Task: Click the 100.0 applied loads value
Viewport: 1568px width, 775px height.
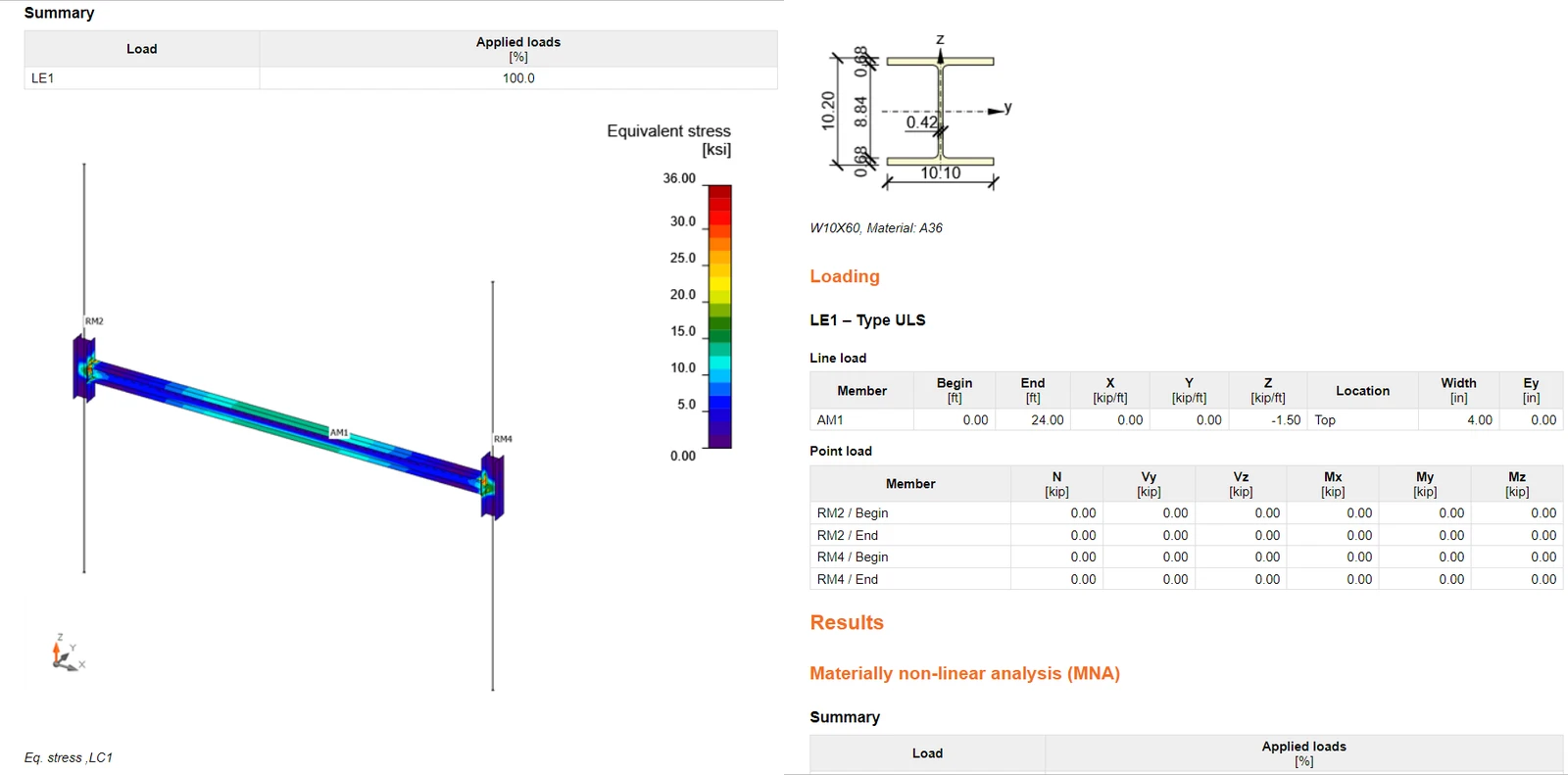Action: (518, 78)
